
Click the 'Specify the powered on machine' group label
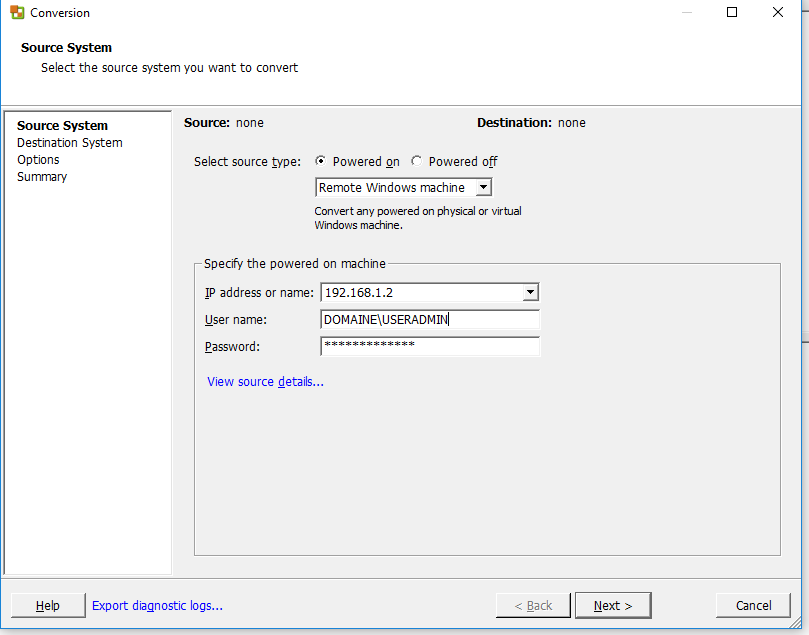click(295, 264)
